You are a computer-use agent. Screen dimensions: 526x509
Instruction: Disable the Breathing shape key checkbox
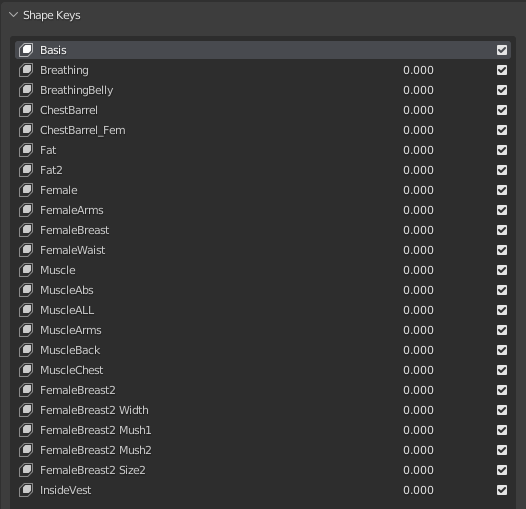502,70
